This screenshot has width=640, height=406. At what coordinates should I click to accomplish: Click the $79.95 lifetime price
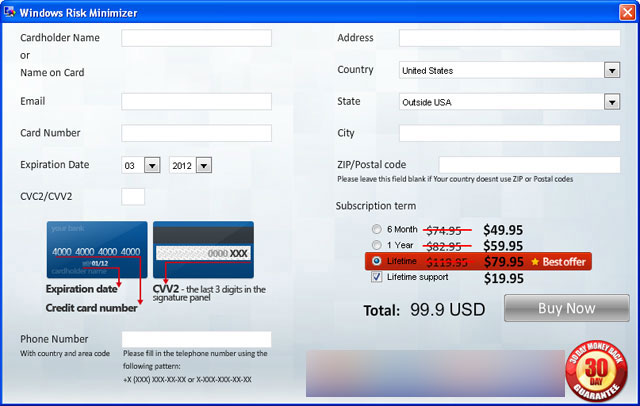(x=504, y=262)
